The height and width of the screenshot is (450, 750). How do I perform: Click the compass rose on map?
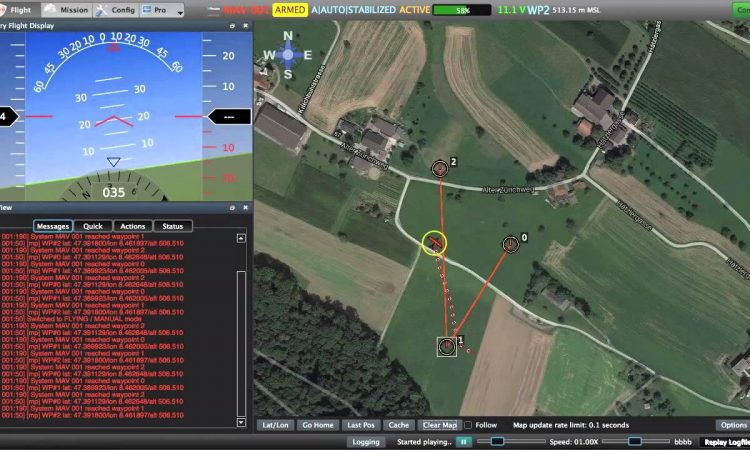(289, 54)
